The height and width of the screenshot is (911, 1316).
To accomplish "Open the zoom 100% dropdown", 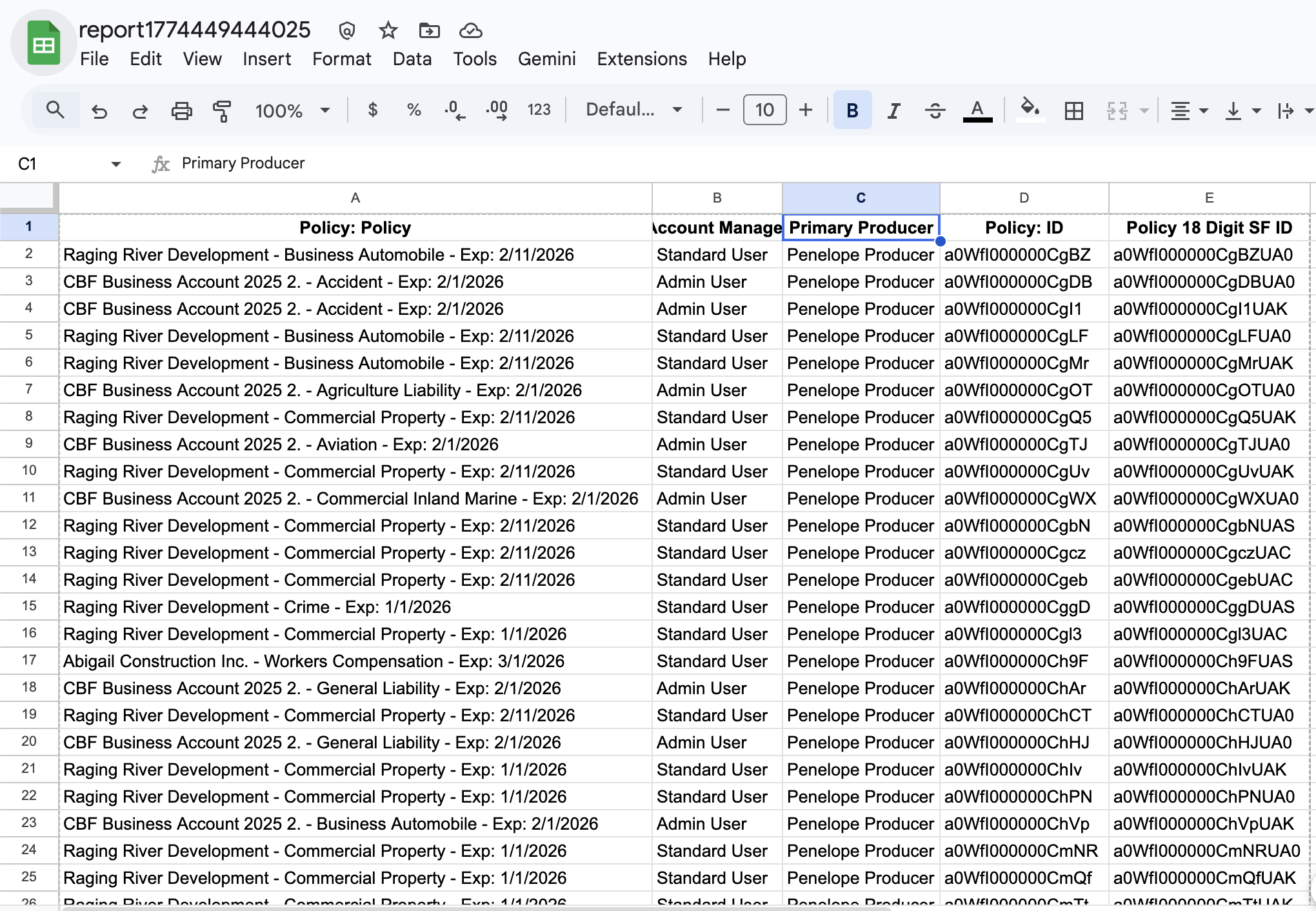I will coord(292,110).
